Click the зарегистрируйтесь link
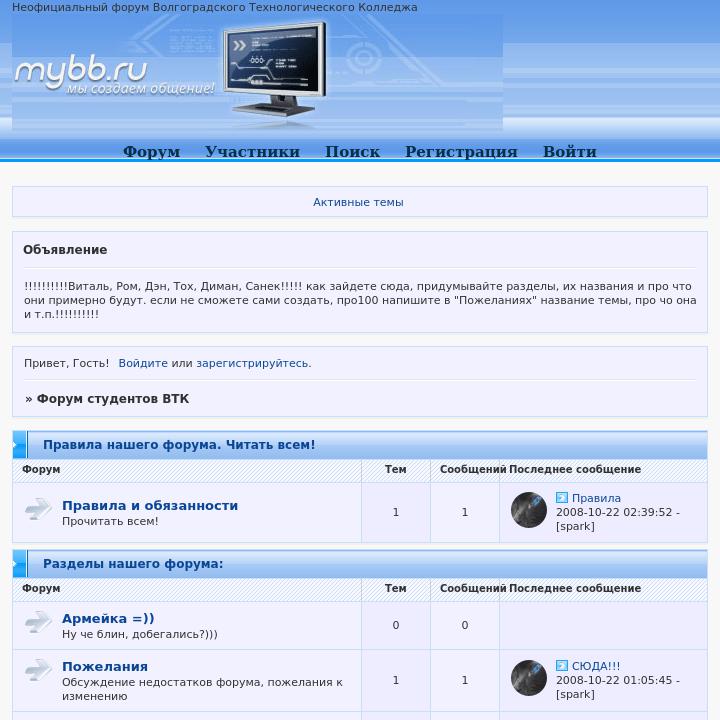Image resolution: width=720 pixels, height=720 pixels. (x=253, y=363)
